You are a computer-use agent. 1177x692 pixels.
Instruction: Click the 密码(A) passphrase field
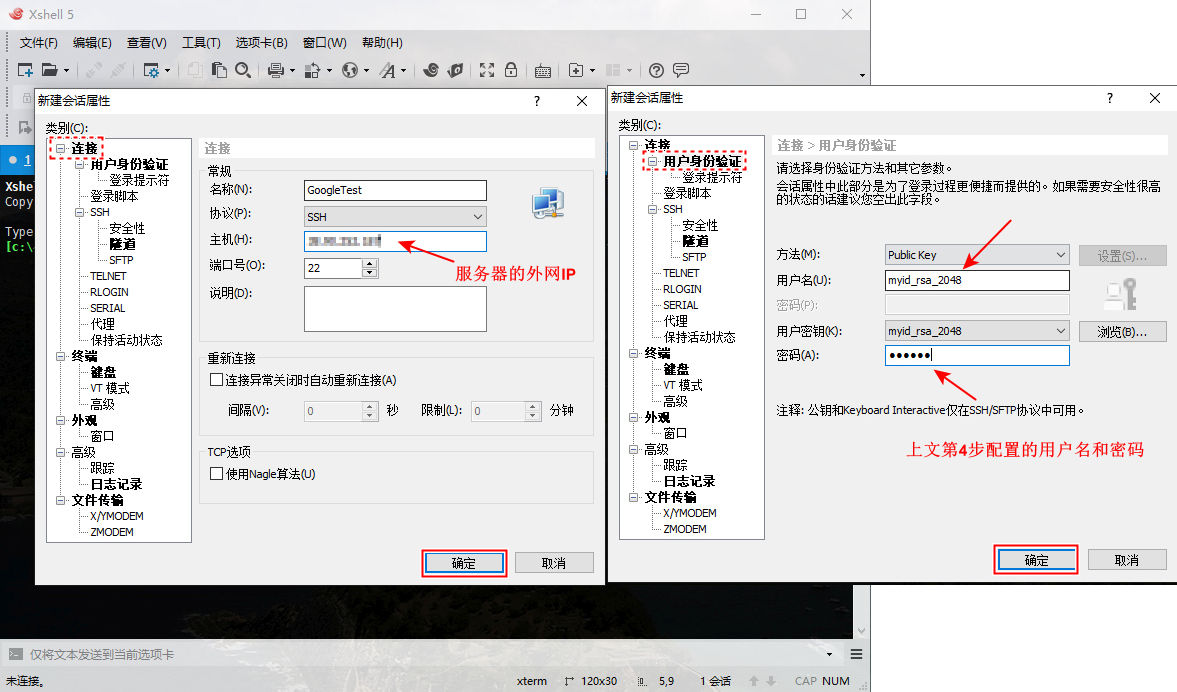(x=977, y=355)
